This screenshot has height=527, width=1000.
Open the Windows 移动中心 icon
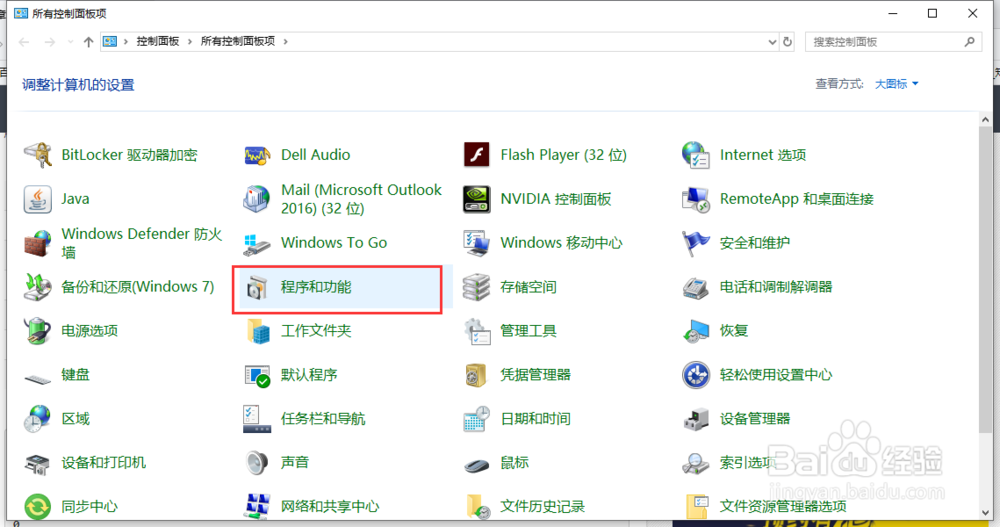coord(476,243)
